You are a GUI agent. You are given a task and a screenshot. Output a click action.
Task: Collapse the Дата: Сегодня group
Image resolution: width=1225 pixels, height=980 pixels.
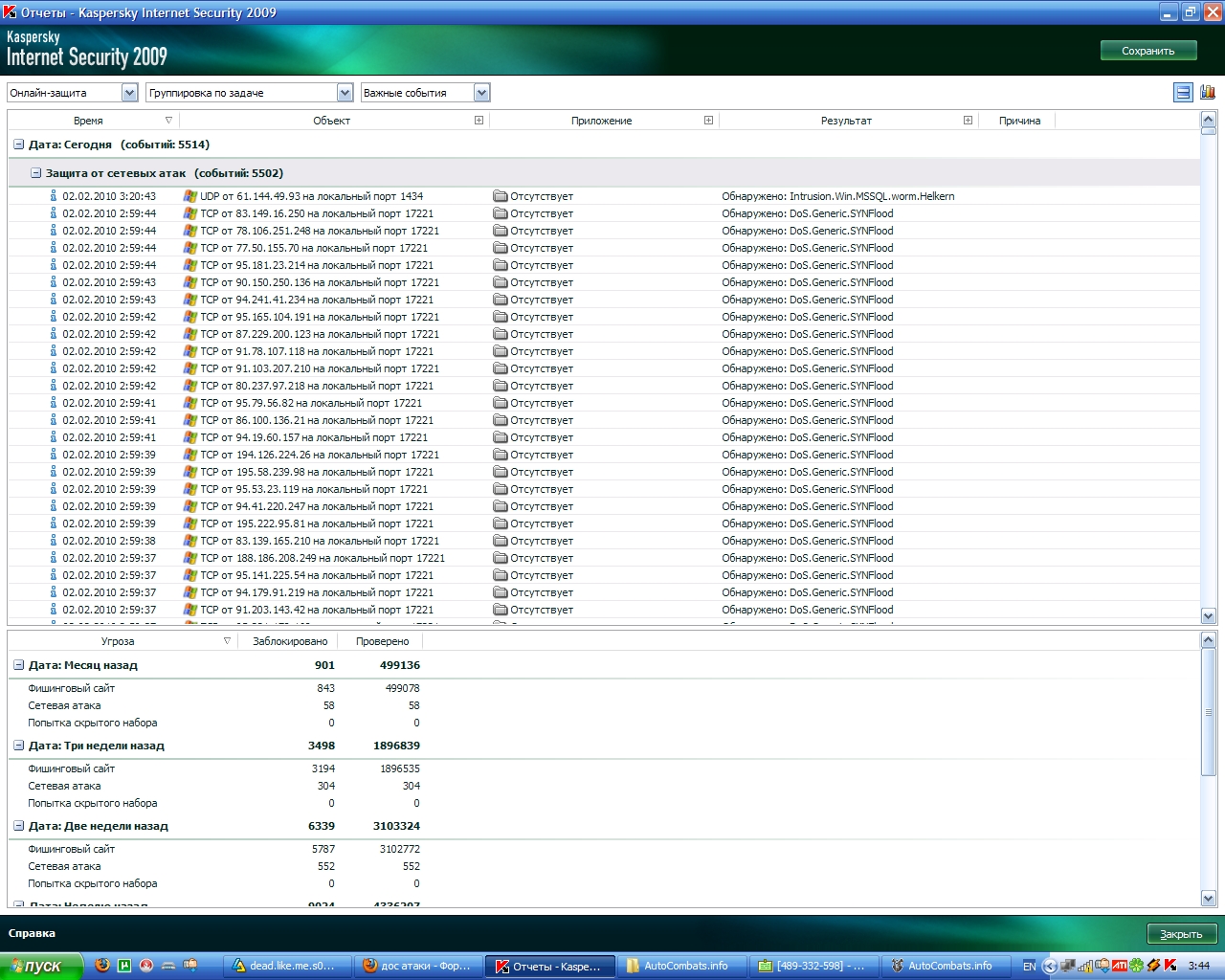click(x=18, y=145)
